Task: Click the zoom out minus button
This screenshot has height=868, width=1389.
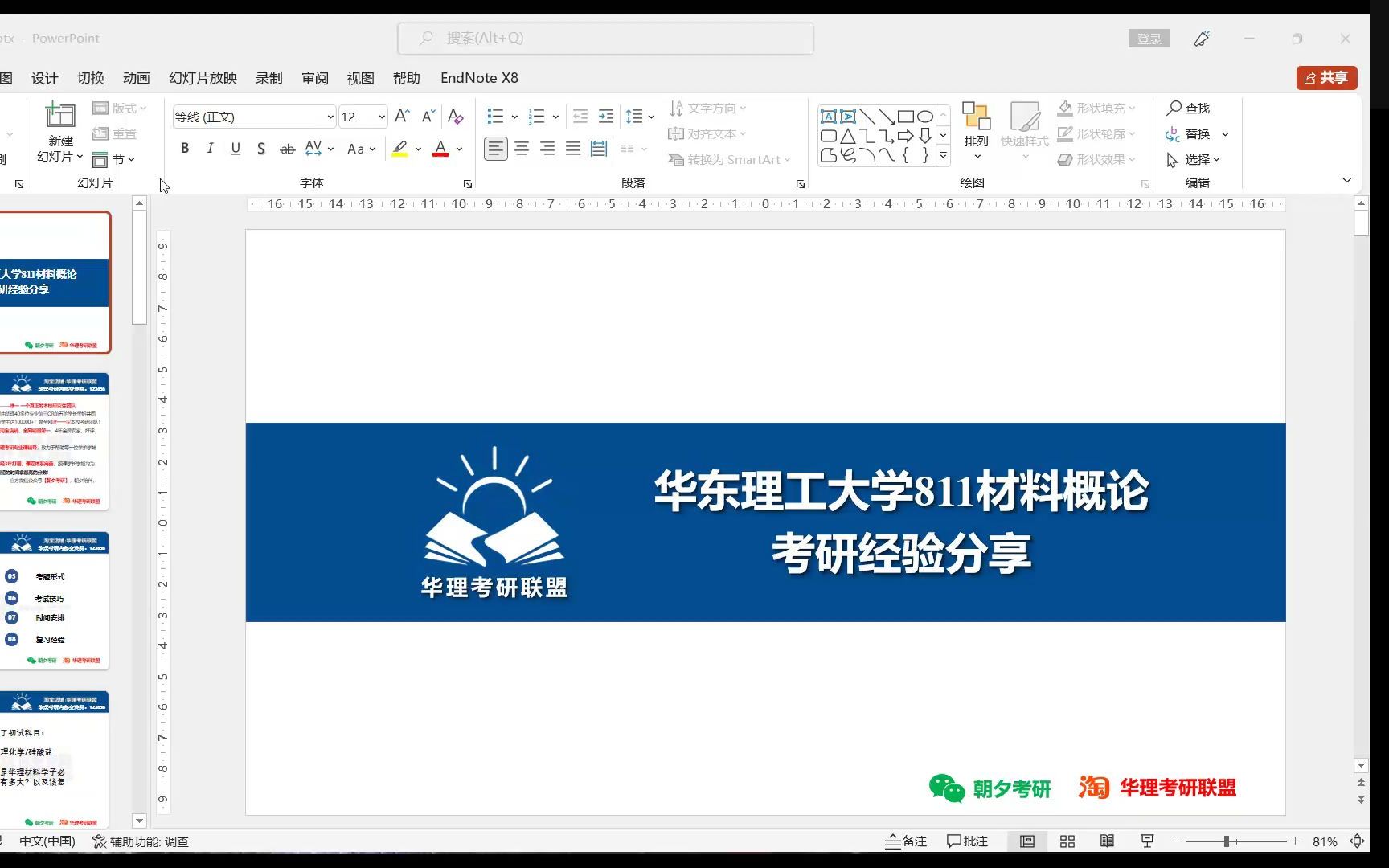Action: 1177,841
